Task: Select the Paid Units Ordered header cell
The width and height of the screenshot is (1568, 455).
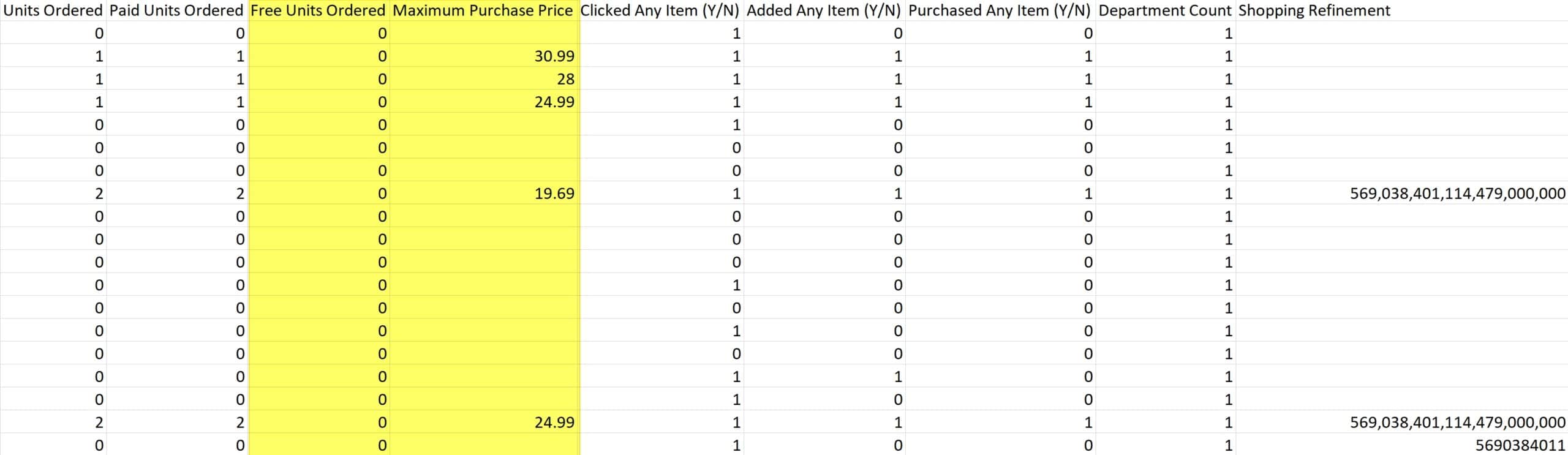Action: coord(176,10)
